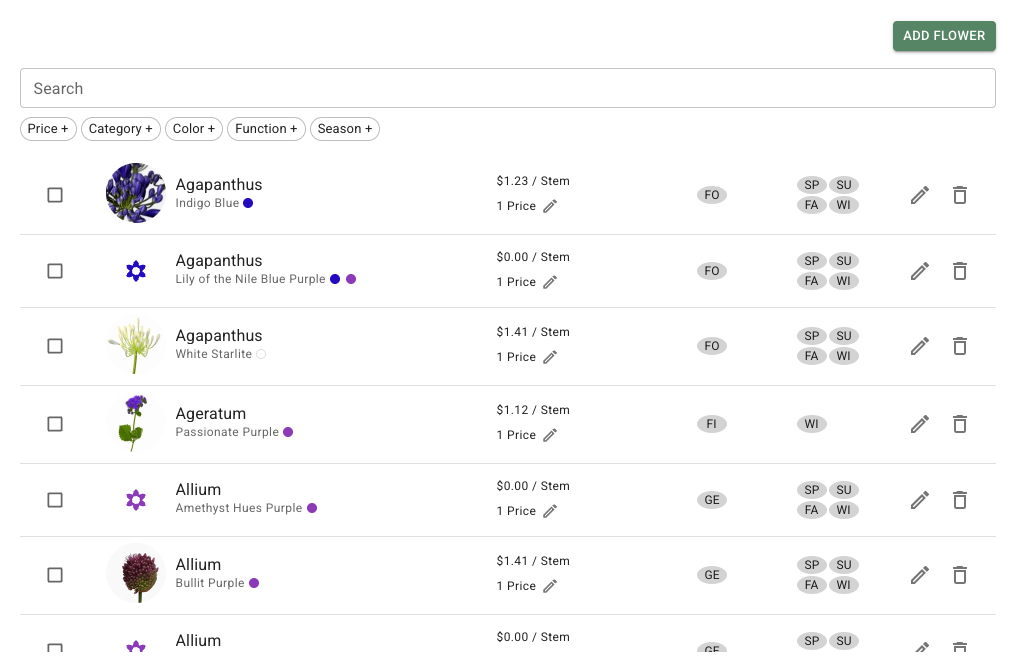This screenshot has width=1016, height=671.
Task: Open White Starlite flower thumbnail
Action: tap(136, 345)
